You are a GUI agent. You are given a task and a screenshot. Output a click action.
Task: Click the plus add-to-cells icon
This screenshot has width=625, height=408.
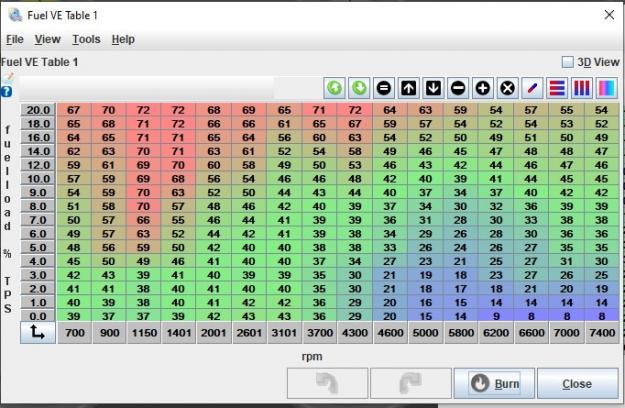pos(483,88)
